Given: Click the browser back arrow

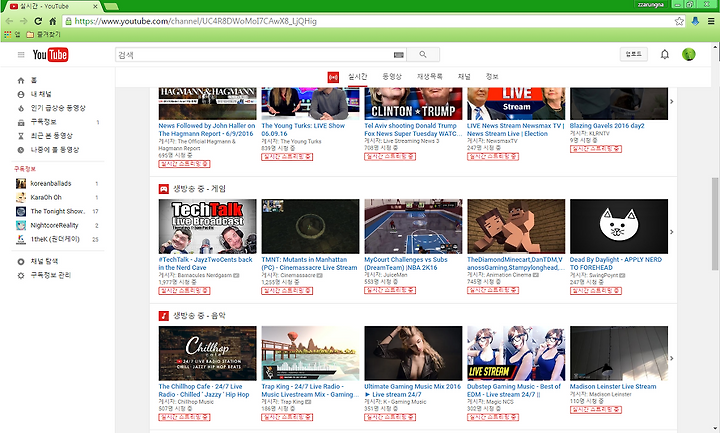Looking at the screenshot, I should [x=9, y=21].
